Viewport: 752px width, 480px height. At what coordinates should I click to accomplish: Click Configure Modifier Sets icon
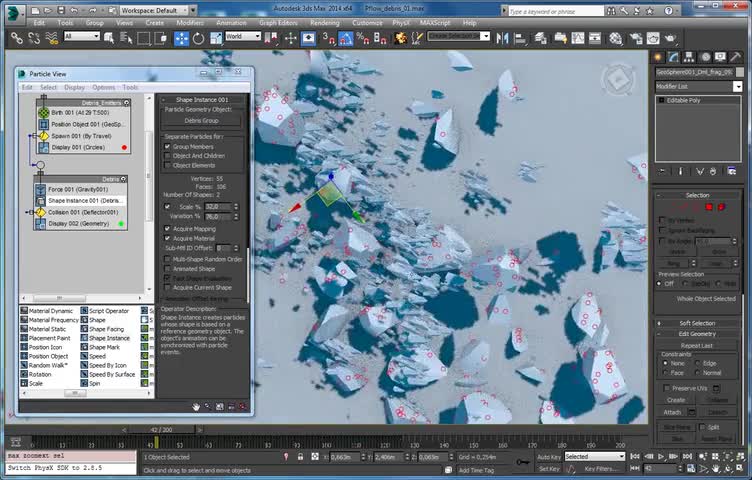732,171
